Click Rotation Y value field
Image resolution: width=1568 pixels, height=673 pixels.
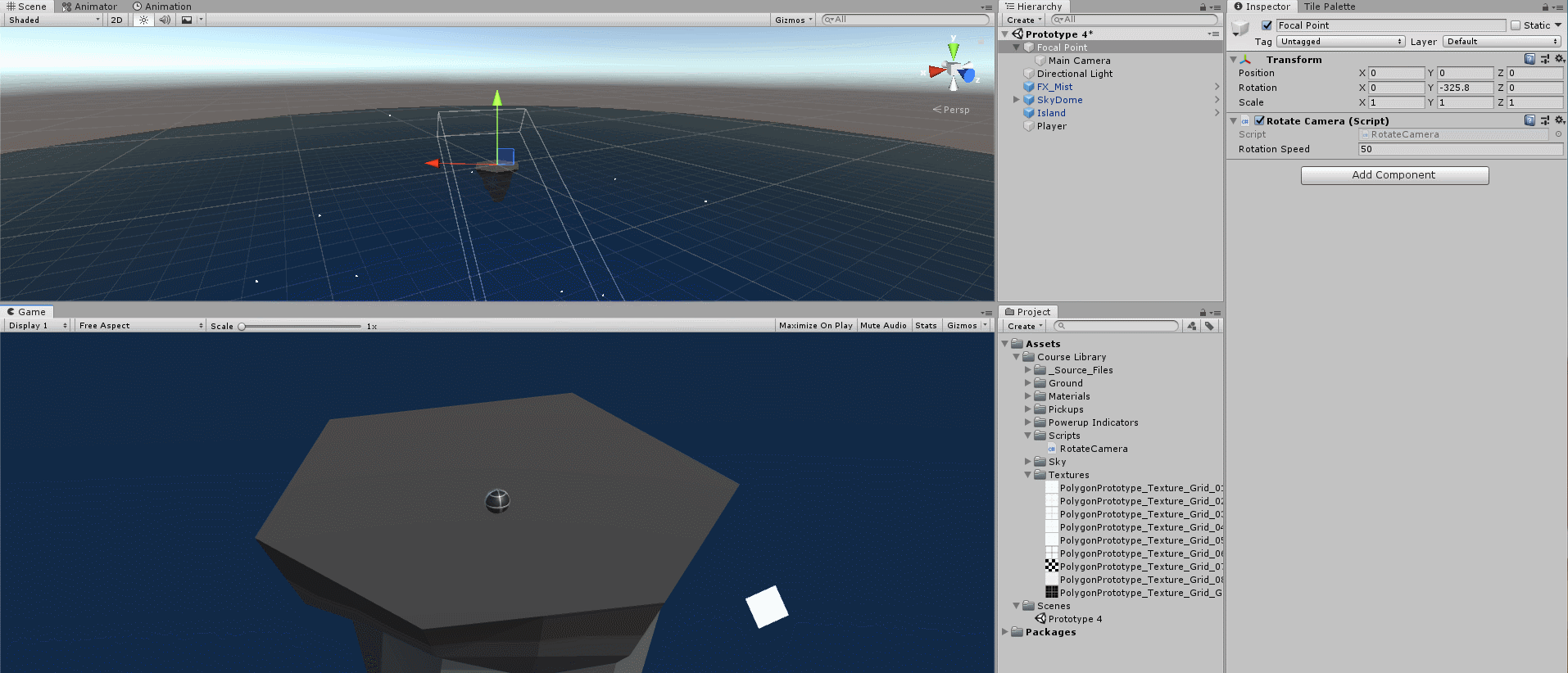coord(1466,88)
